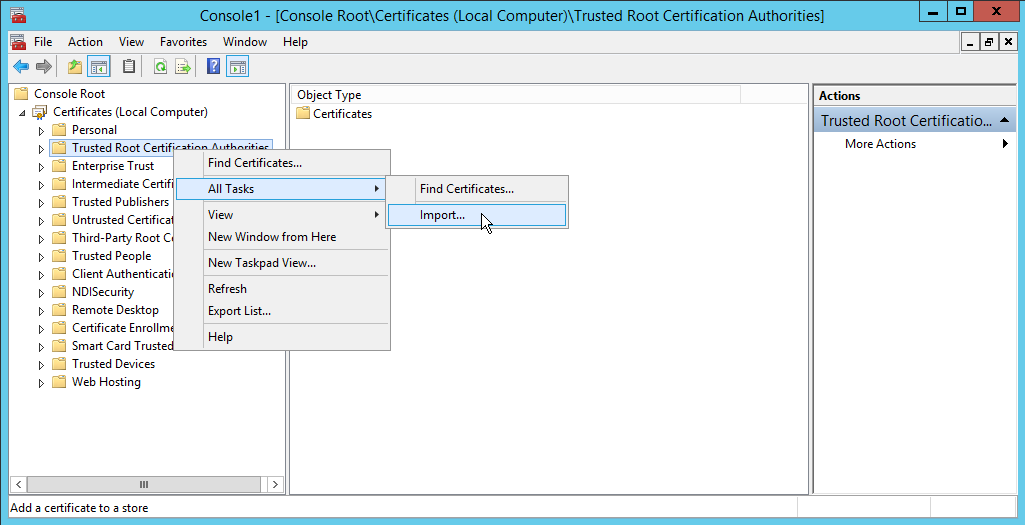Expand the Web Hosting tree node
This screenshot has width=1025, height=525.
point(41,382)
